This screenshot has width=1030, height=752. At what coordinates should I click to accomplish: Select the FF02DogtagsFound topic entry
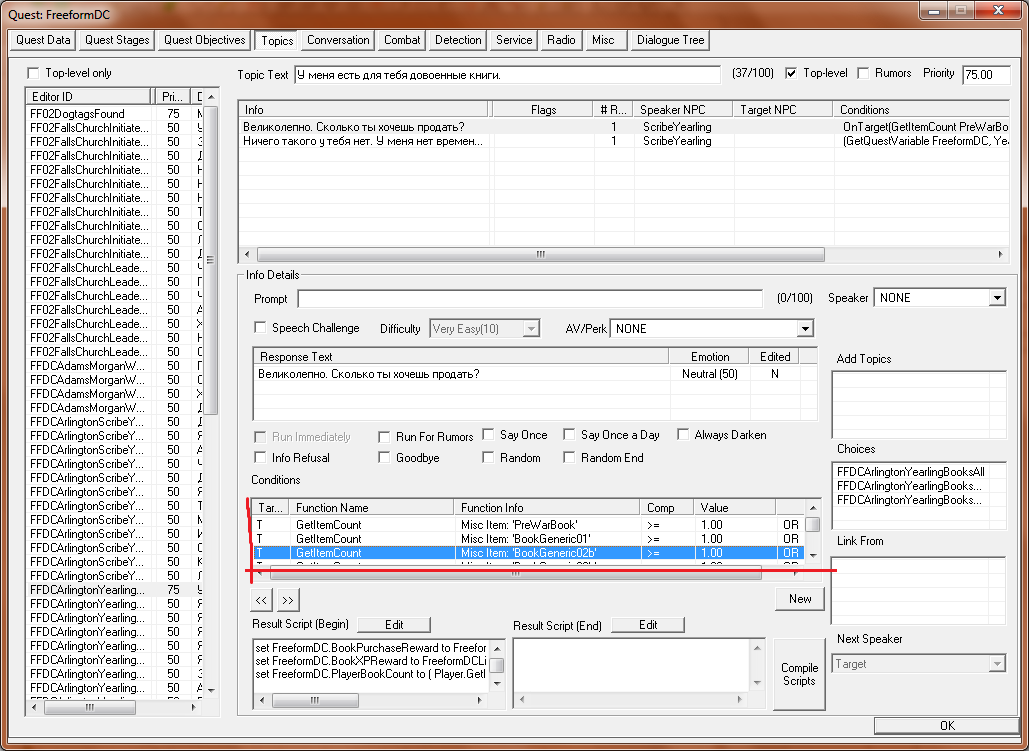(77, 115)
